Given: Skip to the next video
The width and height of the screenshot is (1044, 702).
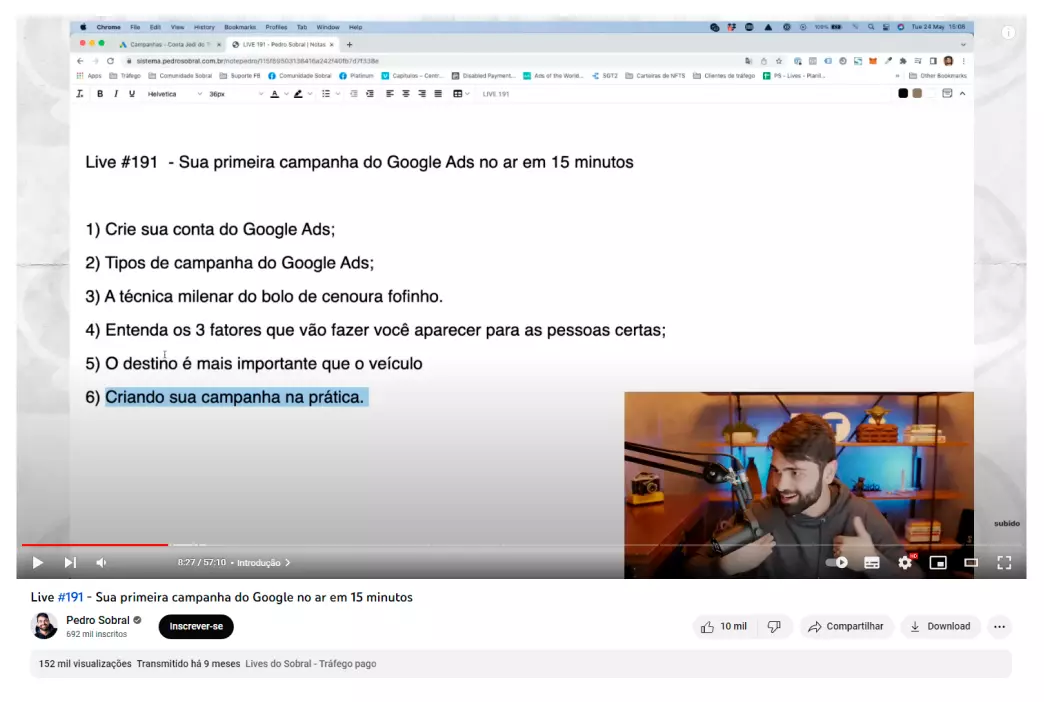Looking at the screenshot, I should (70, 563).
